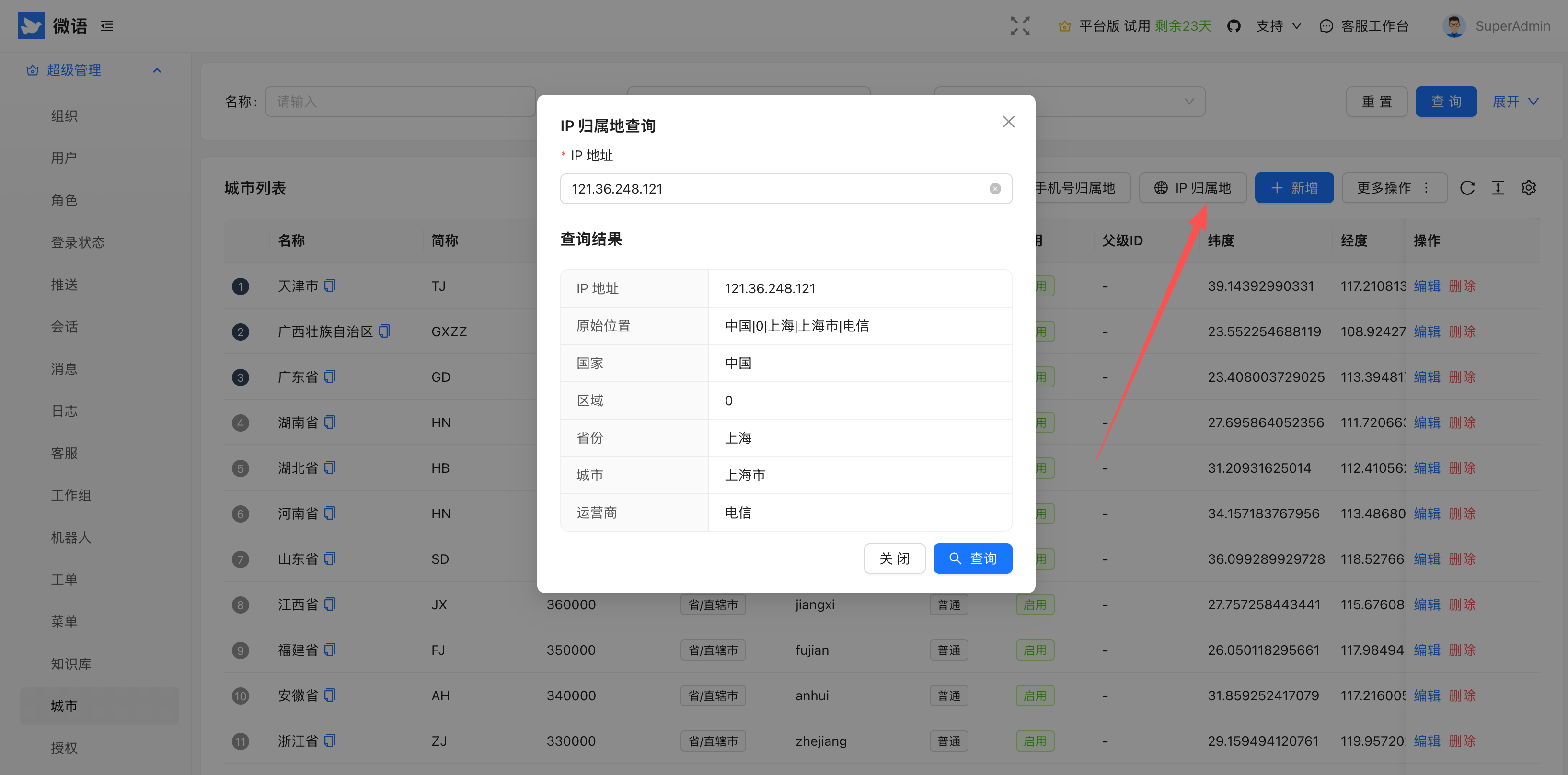
Task: Copy the 广东省 name icon
Action: pyautogui.click(x=330, y=376)
